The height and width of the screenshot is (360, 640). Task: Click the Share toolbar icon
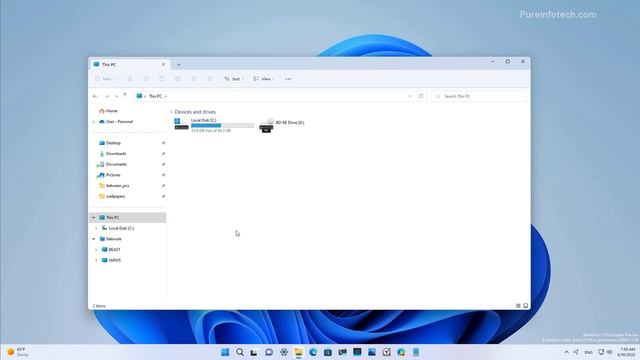point(194,79)
